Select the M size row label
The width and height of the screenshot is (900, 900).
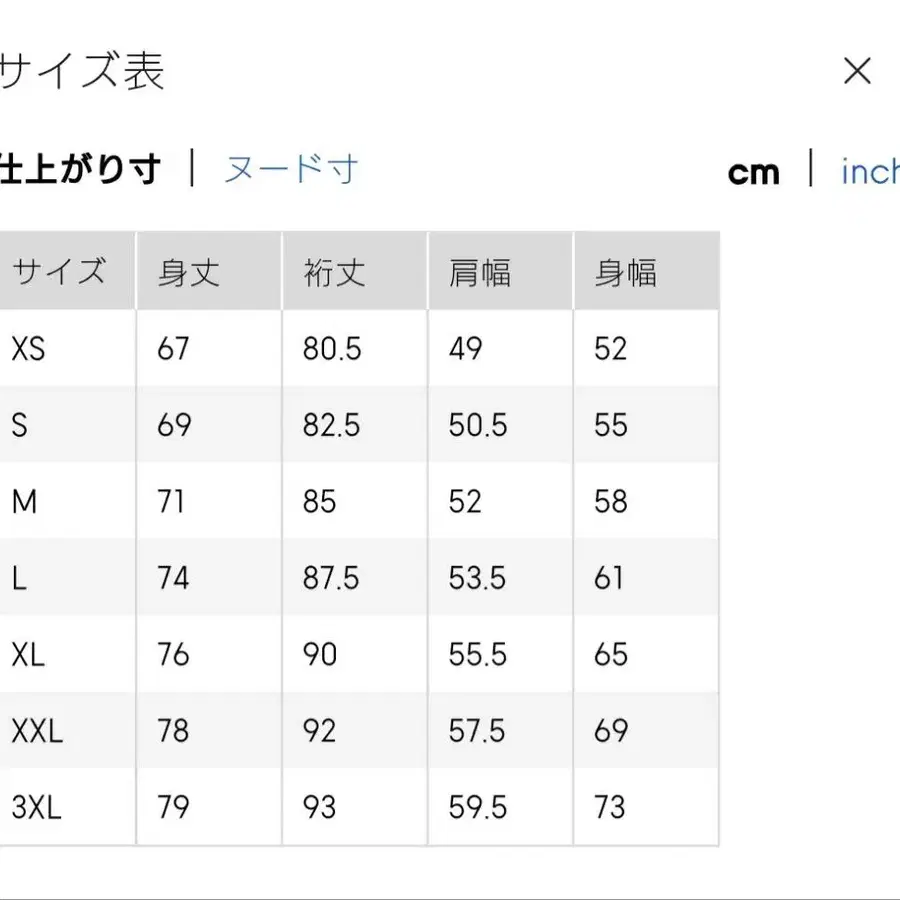click(25, 501)
